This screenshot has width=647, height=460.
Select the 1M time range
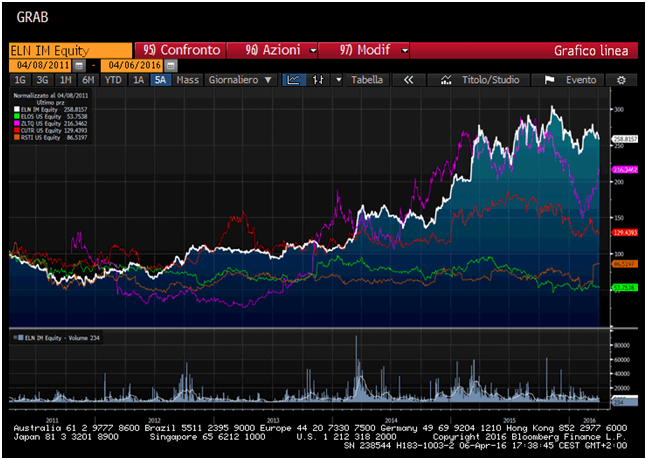(x=66, y=80)
